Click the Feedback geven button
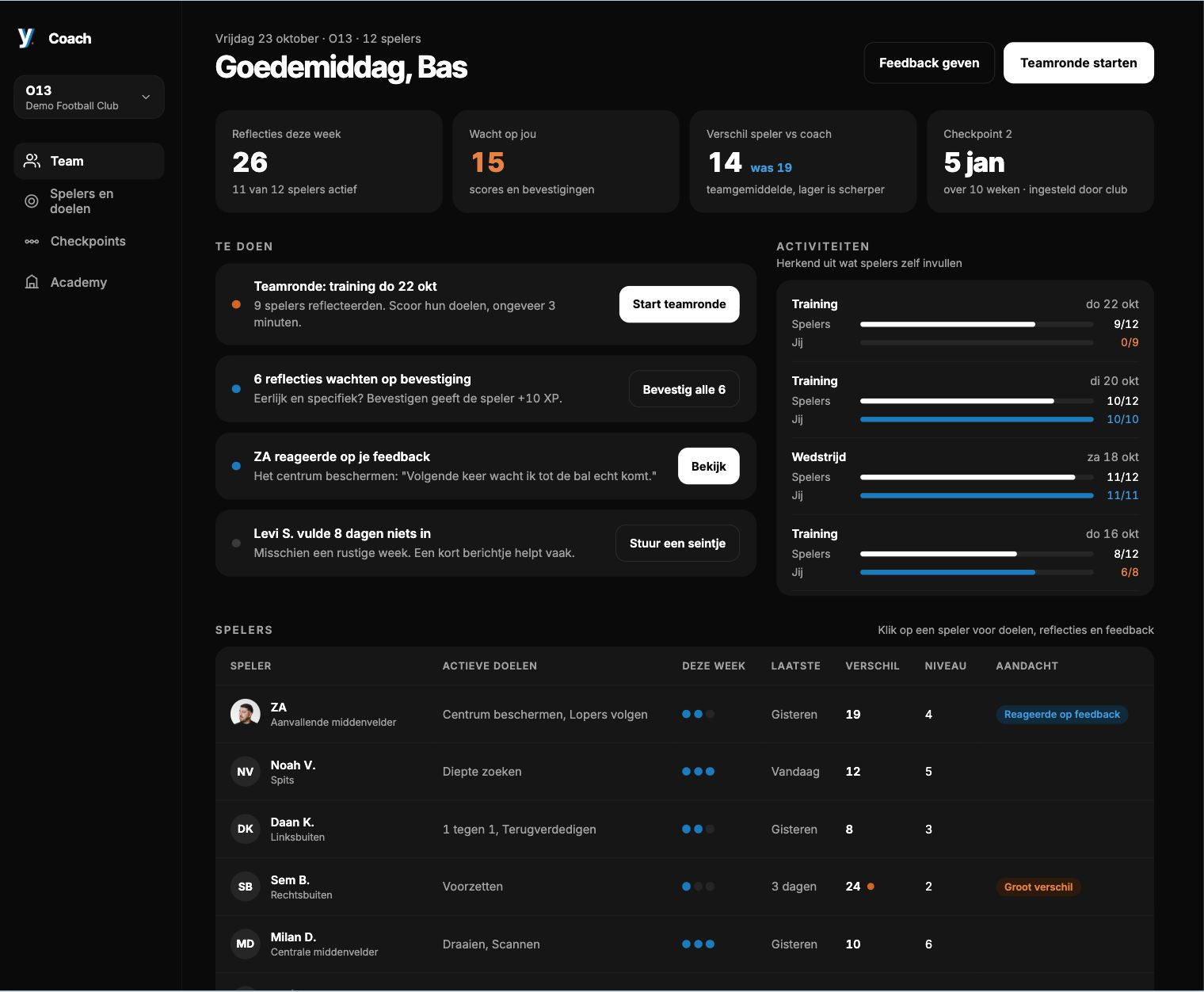This screenshot has height=992, width=1204. tap(929, 63)
